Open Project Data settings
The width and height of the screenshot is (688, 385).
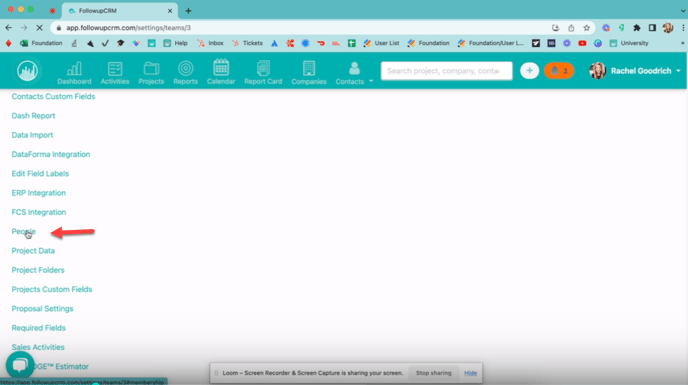click(x=33, y=251)
